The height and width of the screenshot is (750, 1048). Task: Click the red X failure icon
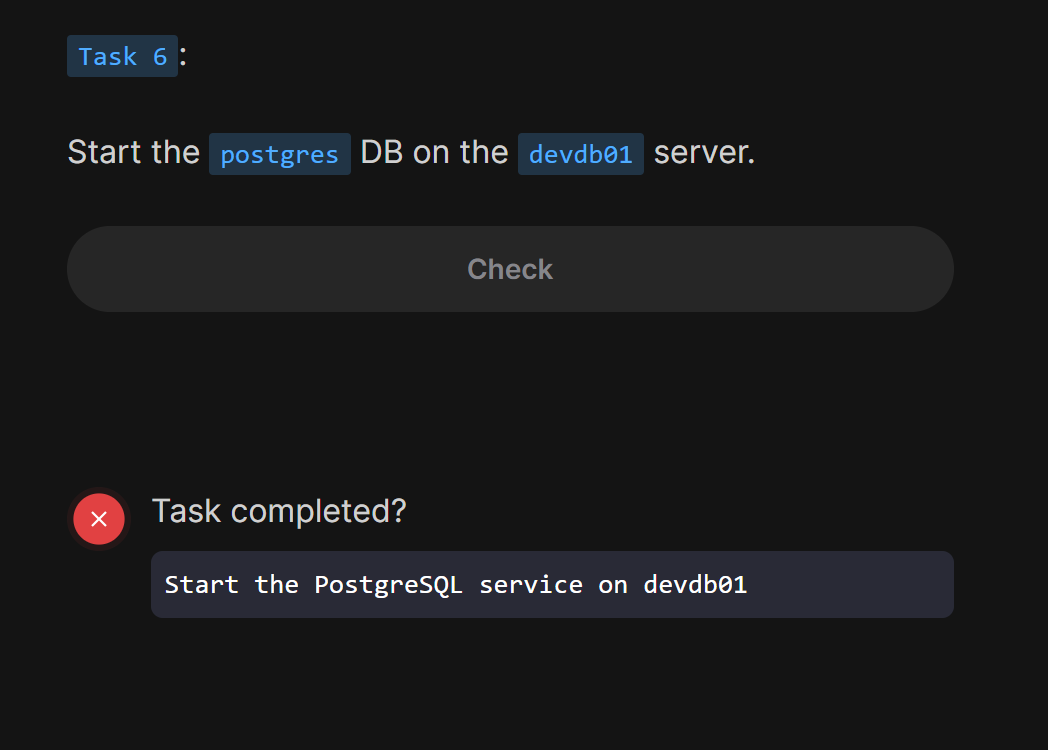click(x=99, y=519)
